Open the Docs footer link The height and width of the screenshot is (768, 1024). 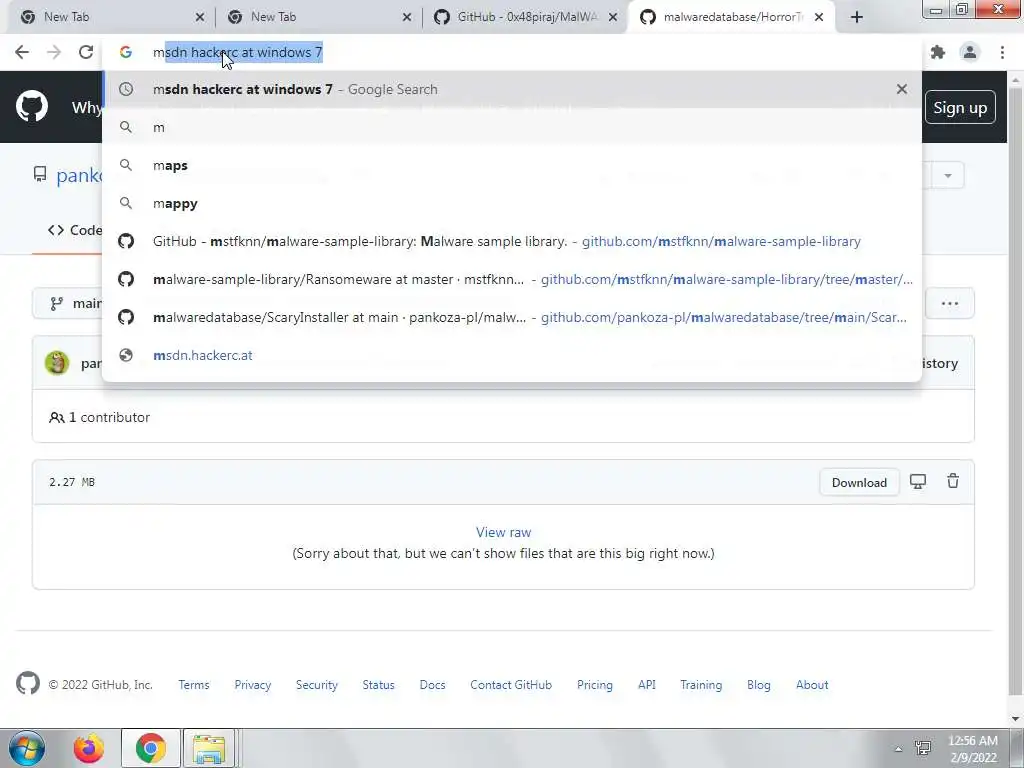pos(432,684)
